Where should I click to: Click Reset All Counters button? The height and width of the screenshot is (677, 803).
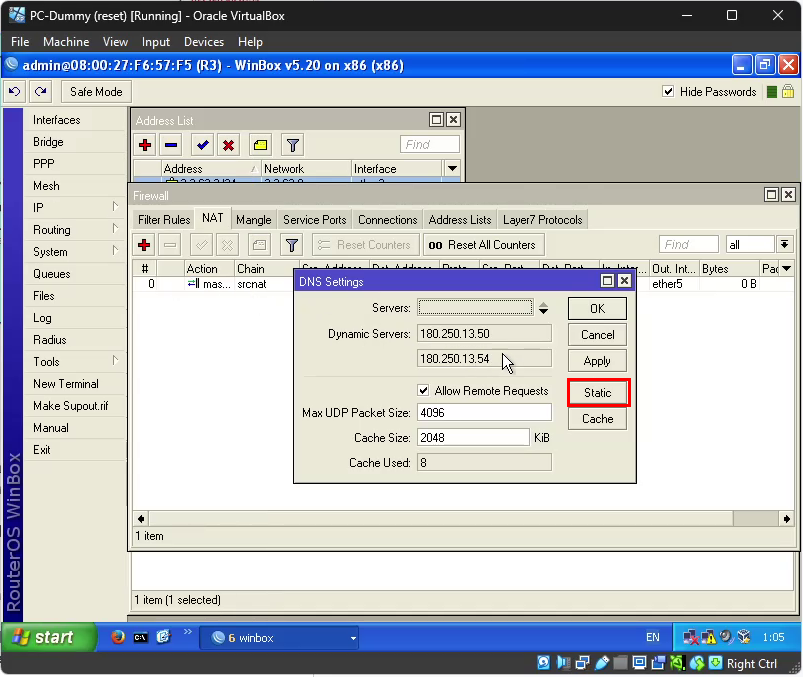tap(484, 245)
